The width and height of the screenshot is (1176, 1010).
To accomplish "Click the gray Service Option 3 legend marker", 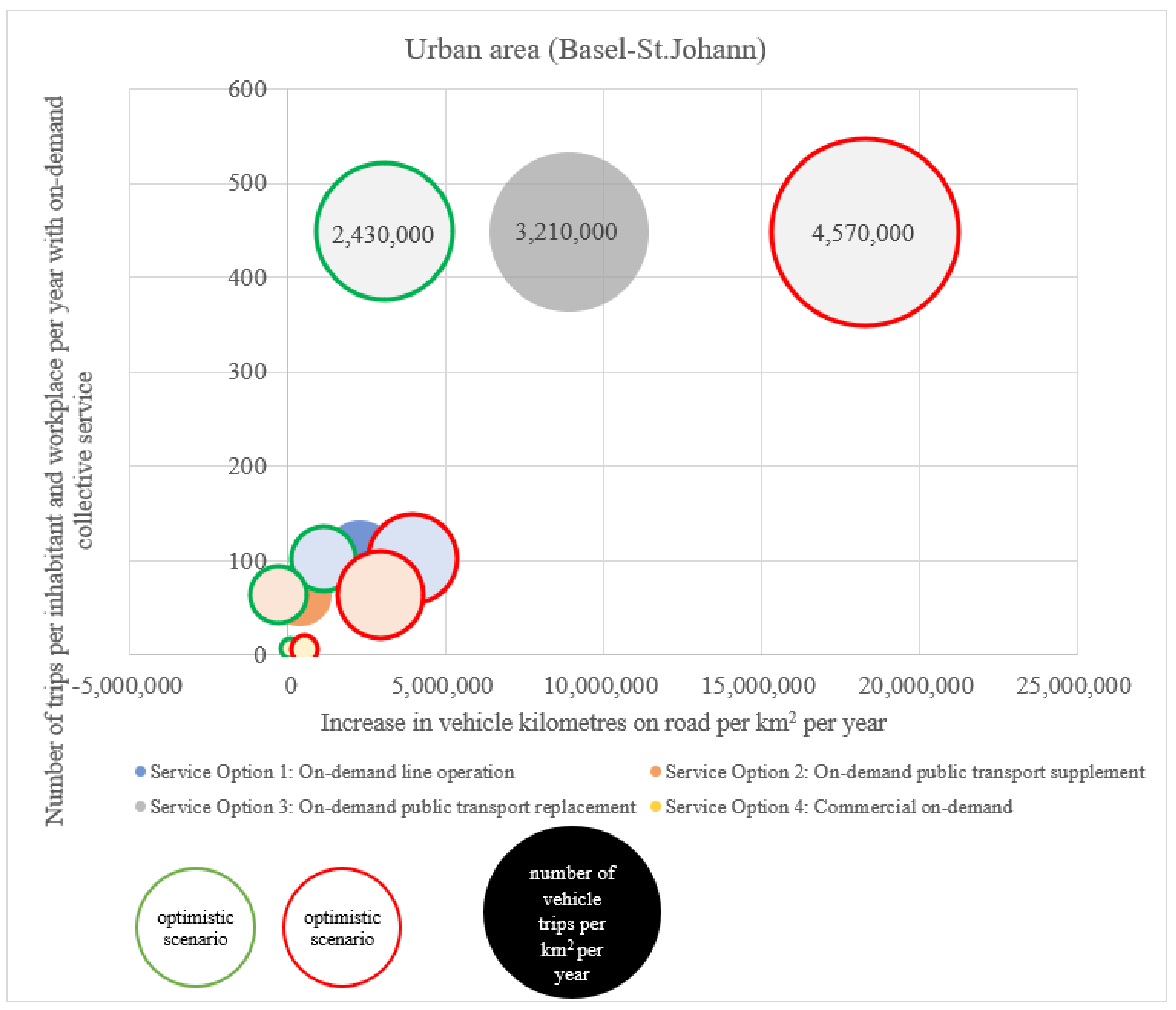I will pyautogui.click(x=140, y=807).
